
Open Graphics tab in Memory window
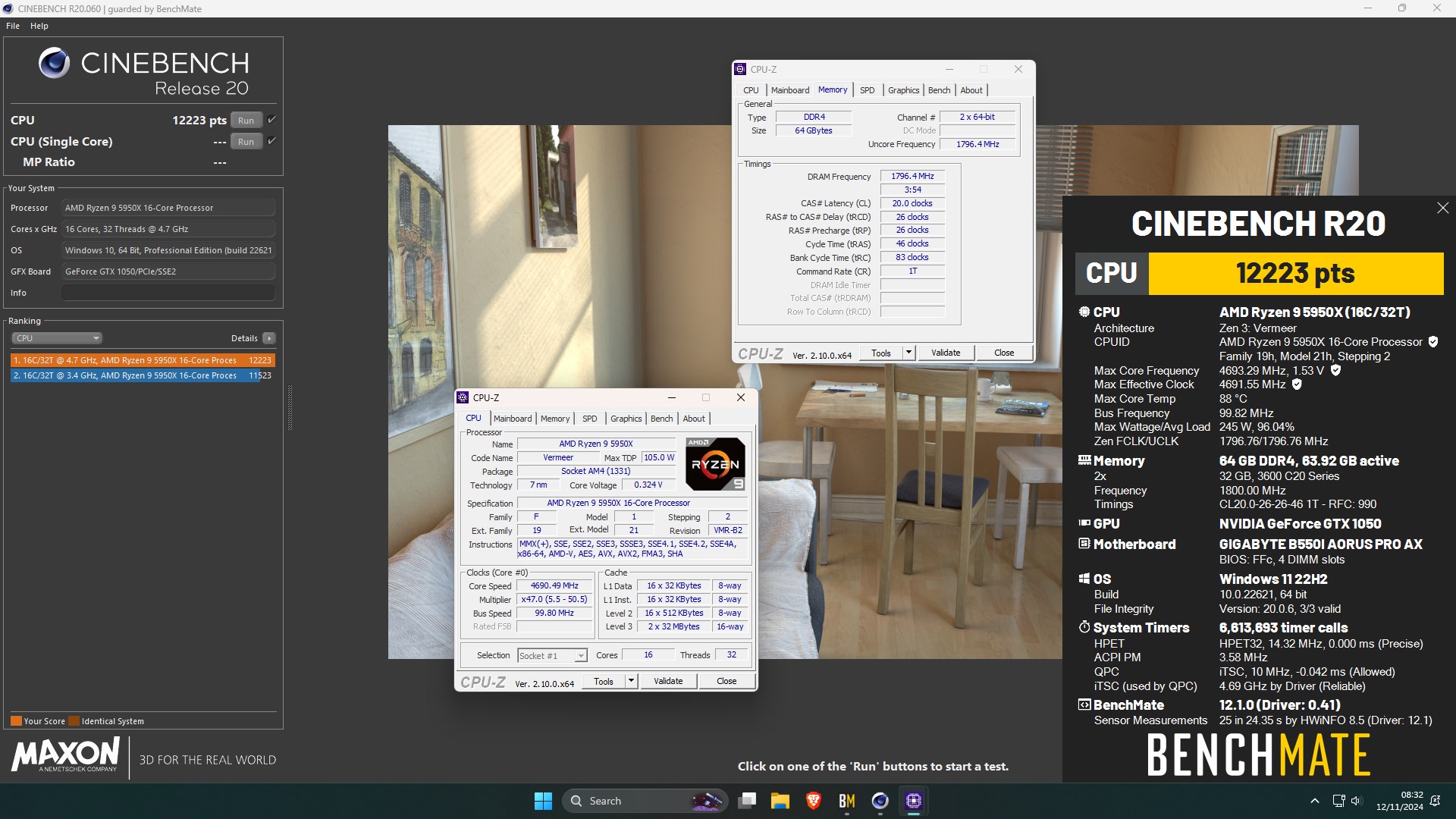coord(903,90)
